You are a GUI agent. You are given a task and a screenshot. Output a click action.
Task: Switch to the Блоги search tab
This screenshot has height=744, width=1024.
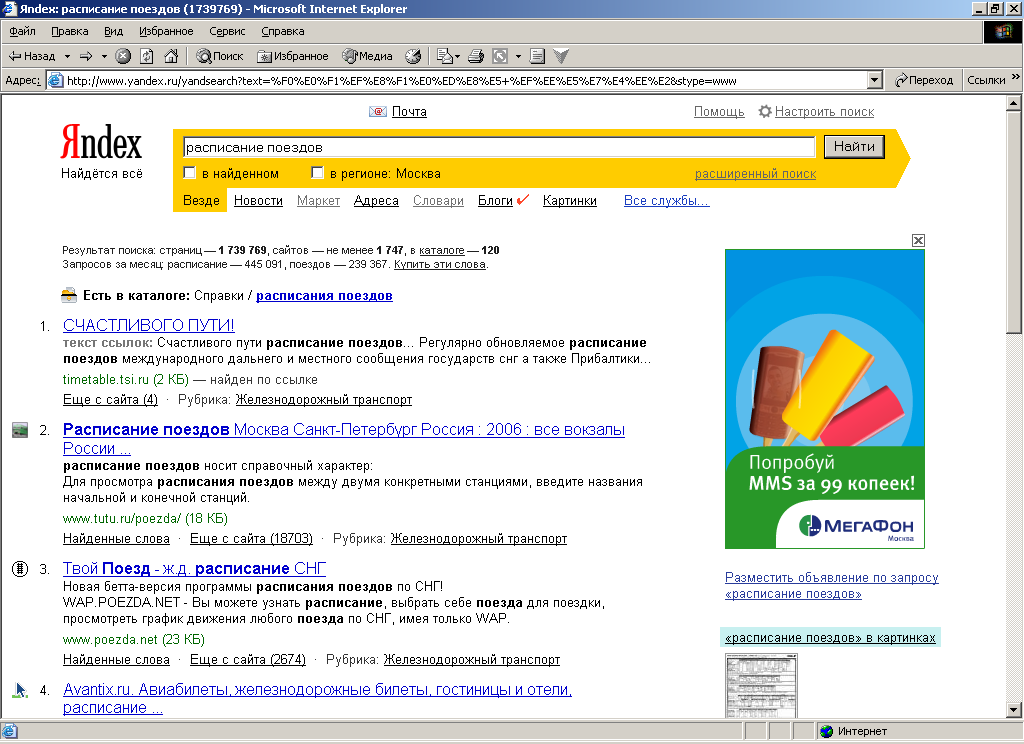coord(495,201)
